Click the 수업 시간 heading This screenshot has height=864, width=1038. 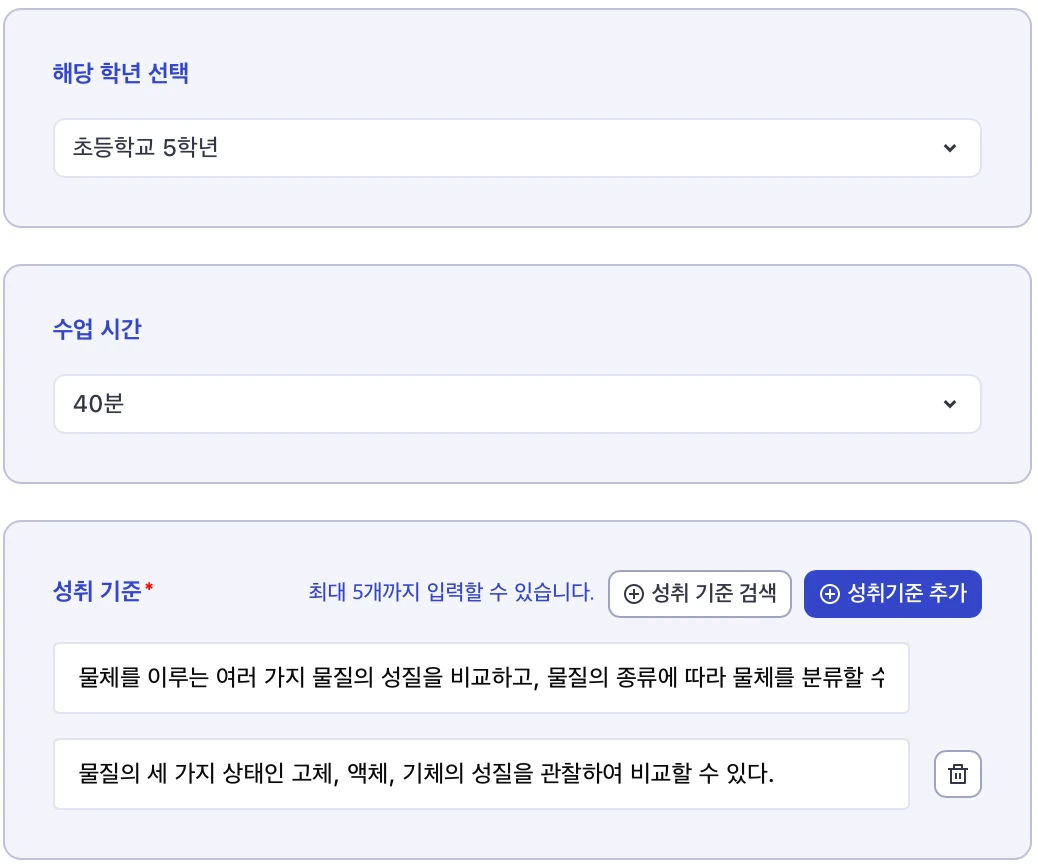(97, 329)
